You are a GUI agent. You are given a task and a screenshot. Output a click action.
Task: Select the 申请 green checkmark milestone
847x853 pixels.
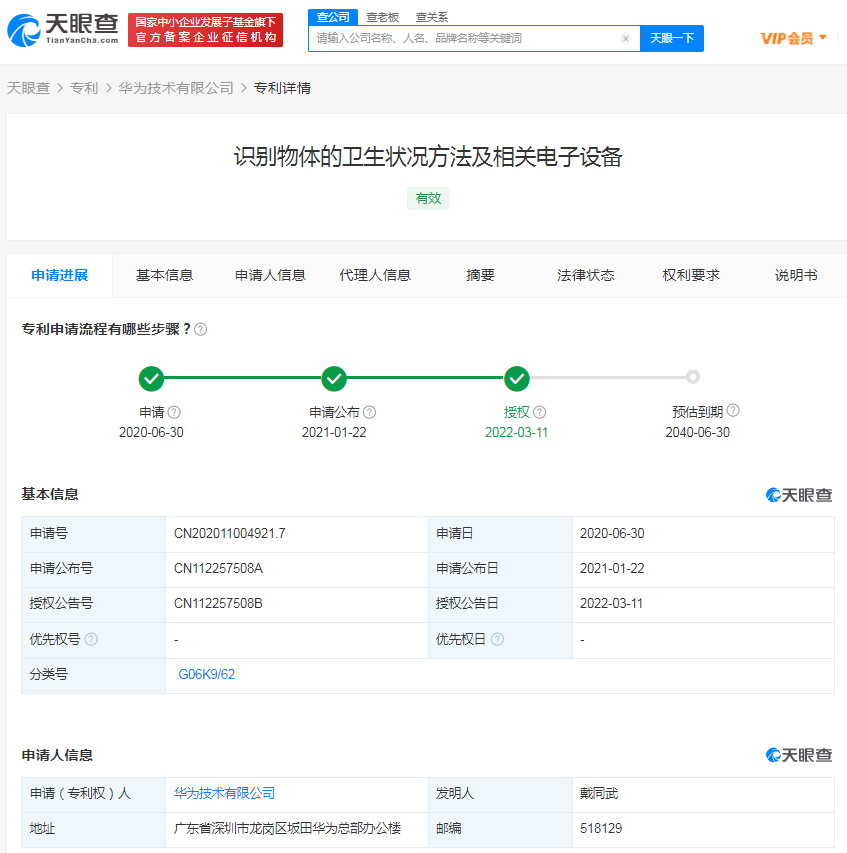pos(151,379)
